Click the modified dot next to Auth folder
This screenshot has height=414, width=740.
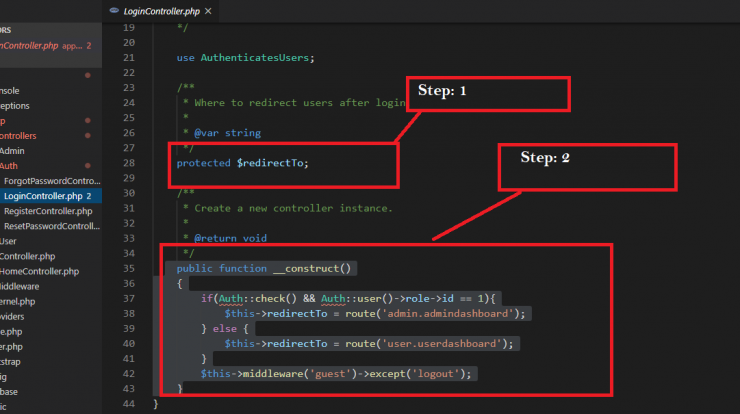[88, 166]
